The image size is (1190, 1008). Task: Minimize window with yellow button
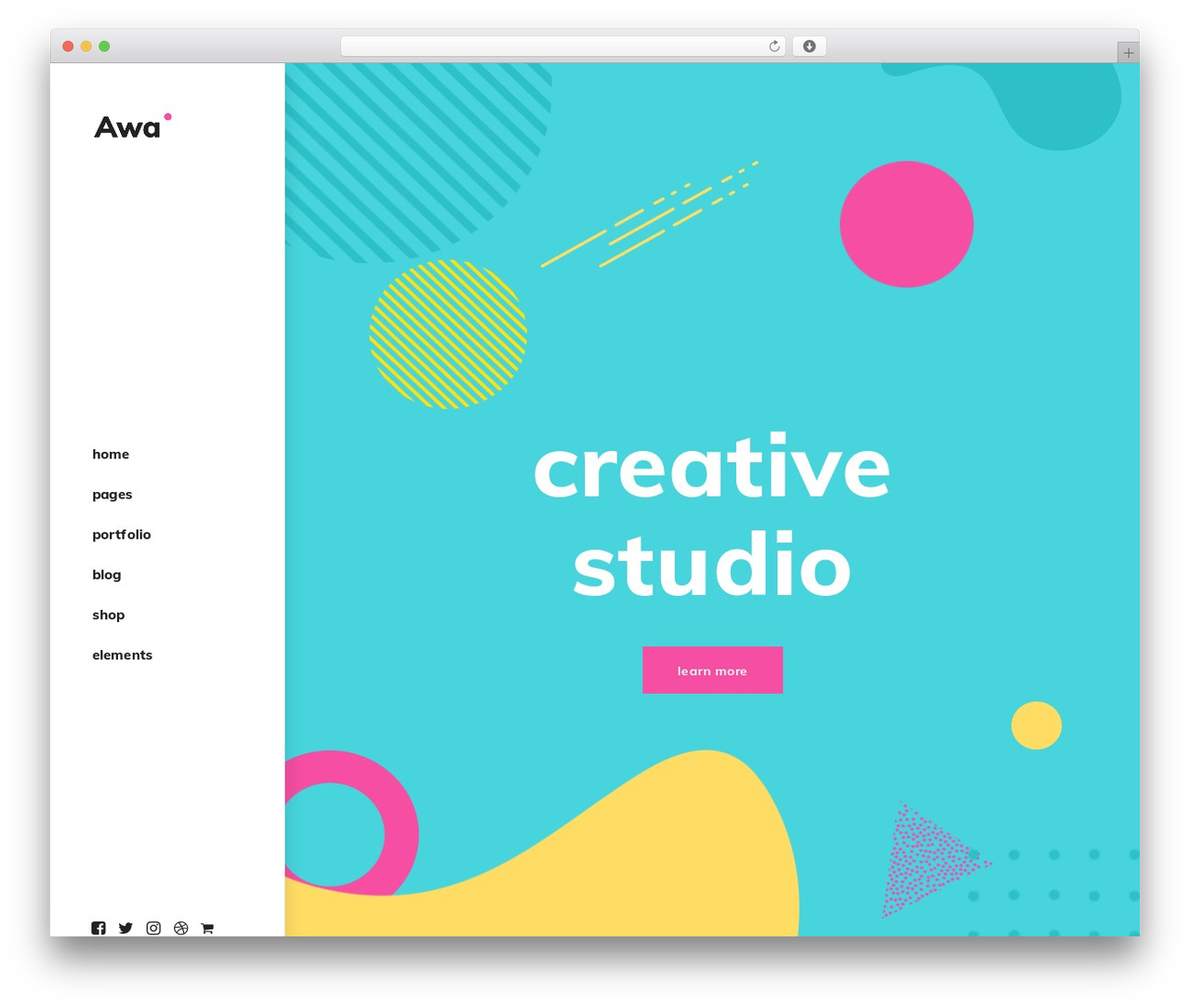(x=86, y=46)
